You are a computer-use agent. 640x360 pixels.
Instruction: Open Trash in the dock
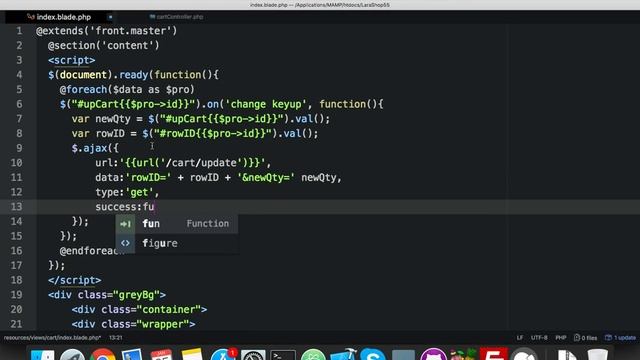[598, 354]
